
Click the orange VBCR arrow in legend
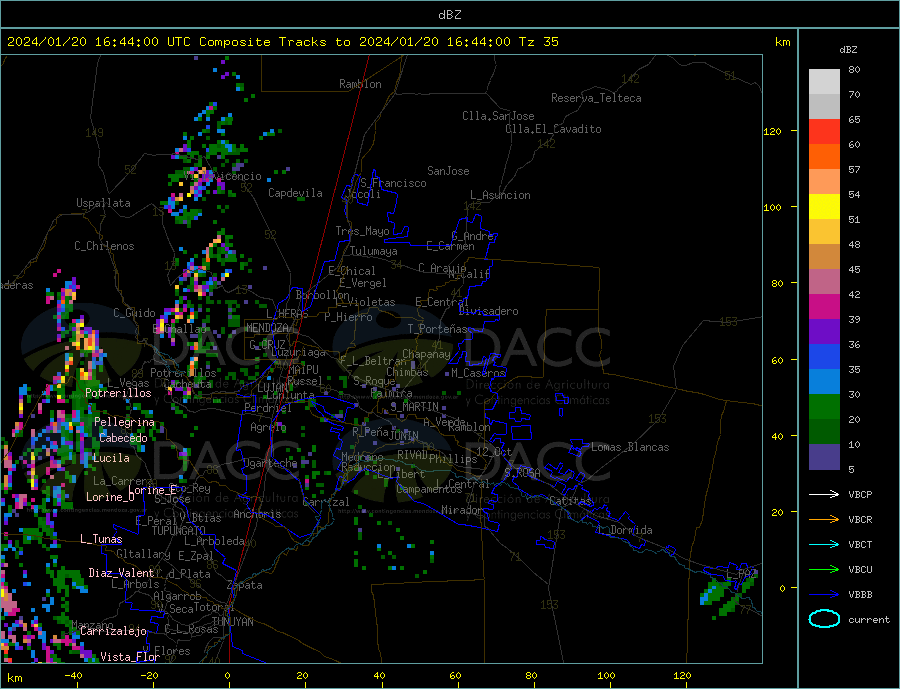coord(824,520)
